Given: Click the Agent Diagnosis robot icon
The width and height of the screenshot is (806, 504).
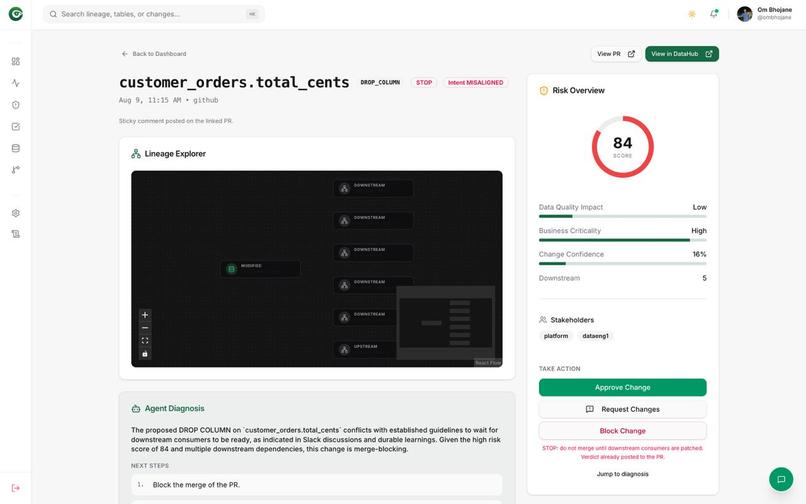Looking at the screenshot, I should [136, 408].
